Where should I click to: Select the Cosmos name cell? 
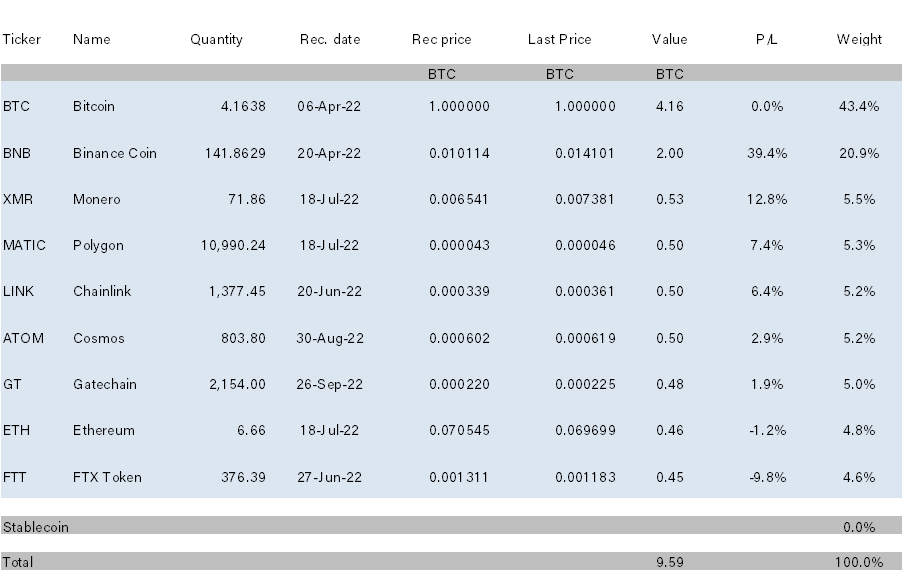click(98, 338)
